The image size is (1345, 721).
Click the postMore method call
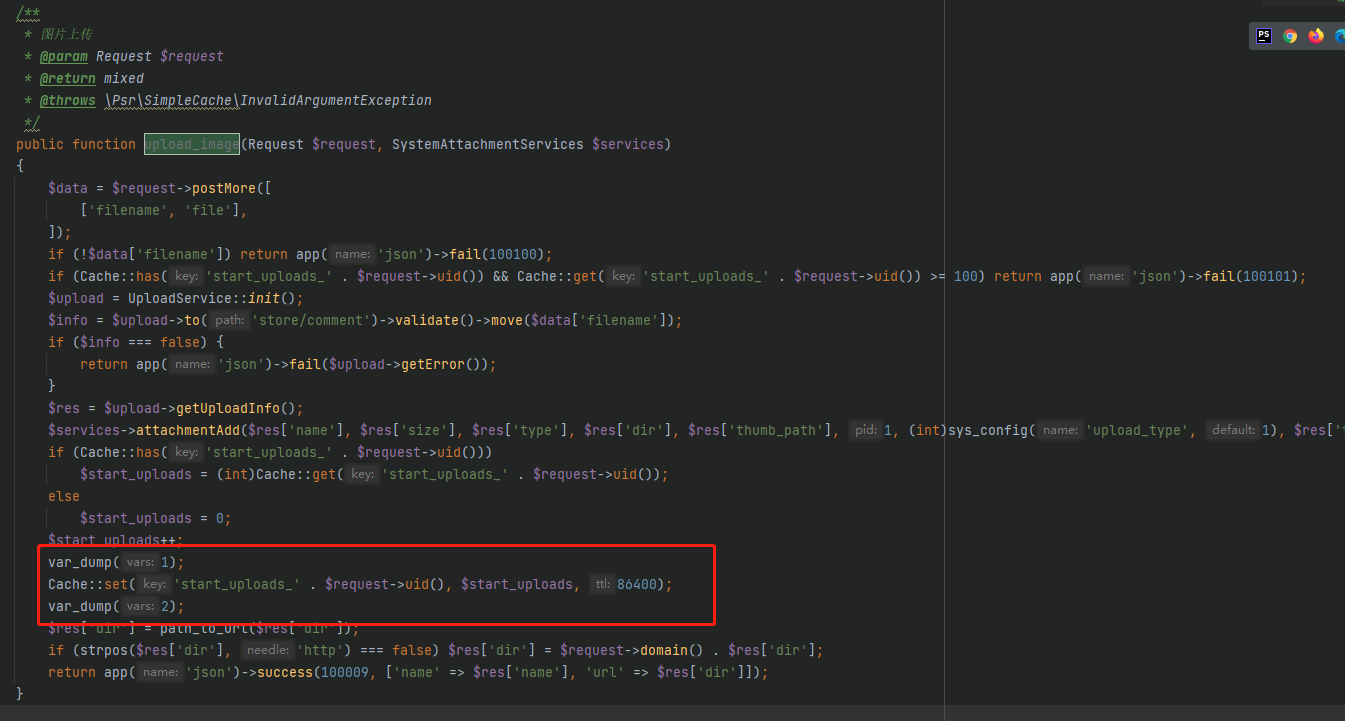point(224,188)
